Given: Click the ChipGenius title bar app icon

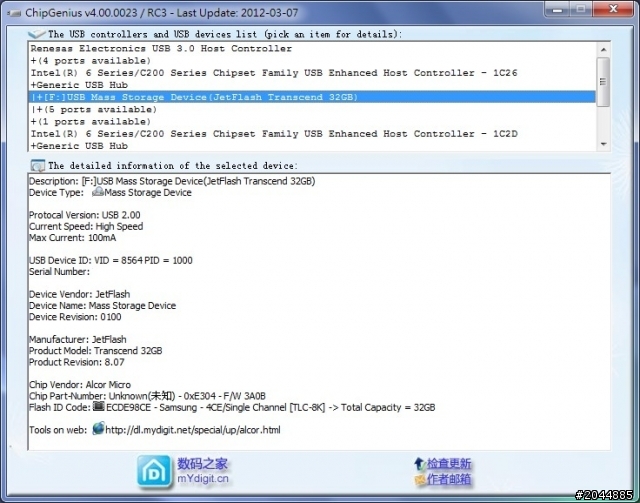Looking at the screenshot, I should pos(14,13).
